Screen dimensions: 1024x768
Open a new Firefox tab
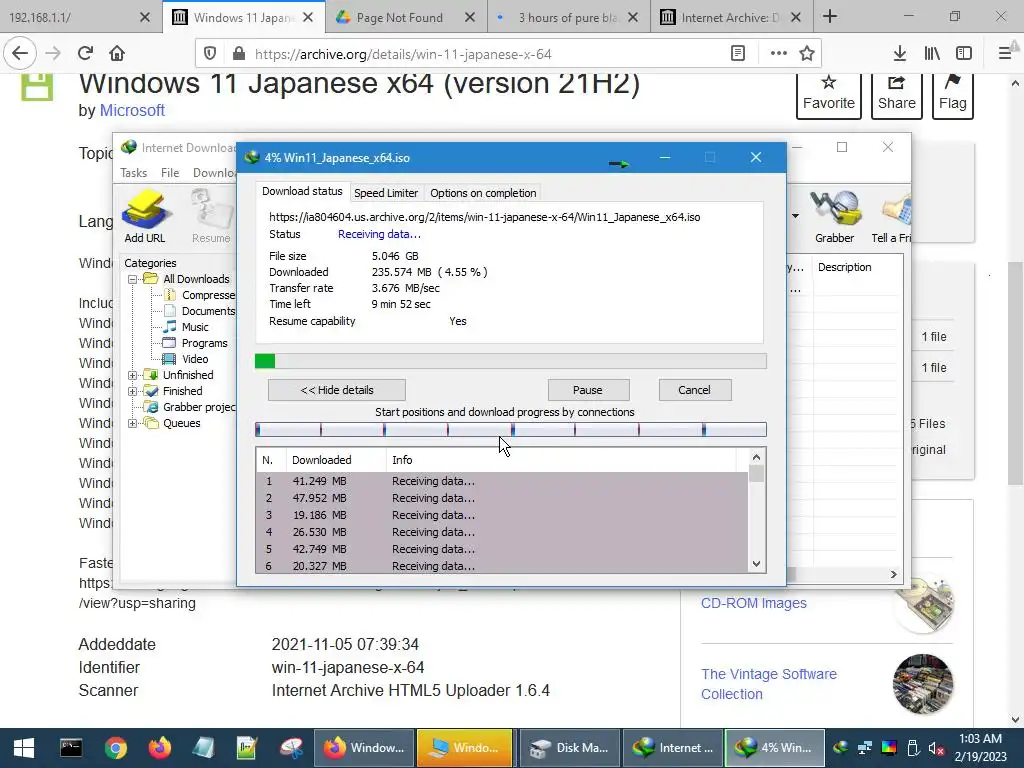[x=830, y=16]
